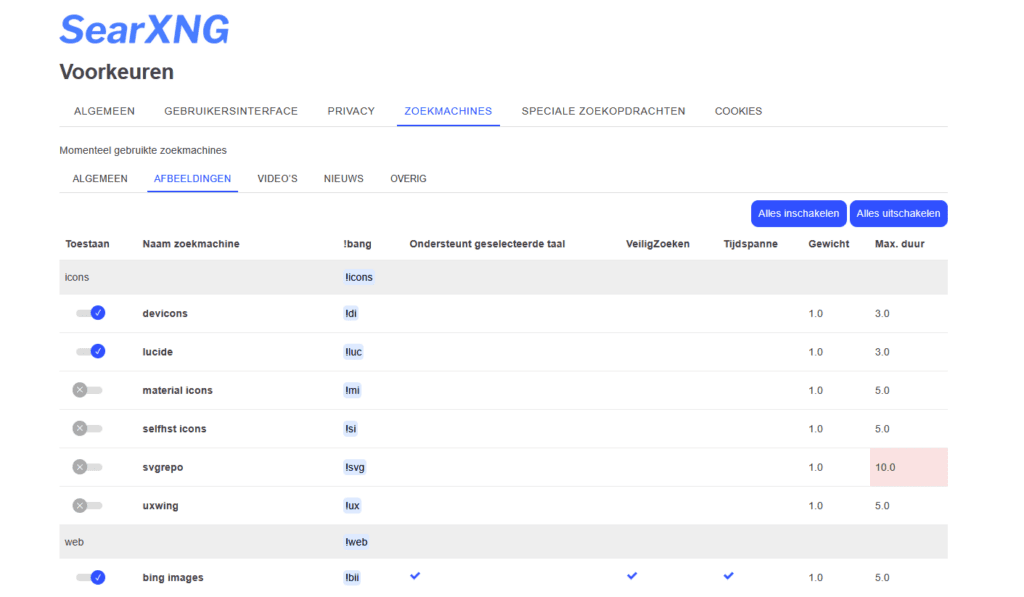Click bing images Tijdspanne checkmark

tap(729, 576)
